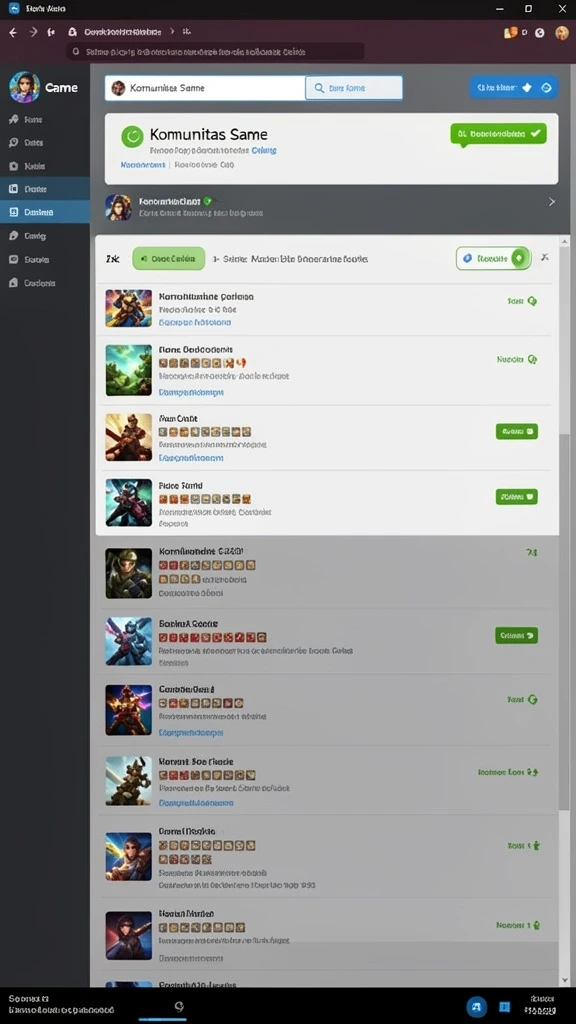Open the Came profile avatar in sidebar
This screenshot has width=576, height=1024.
tap(25, 88)
